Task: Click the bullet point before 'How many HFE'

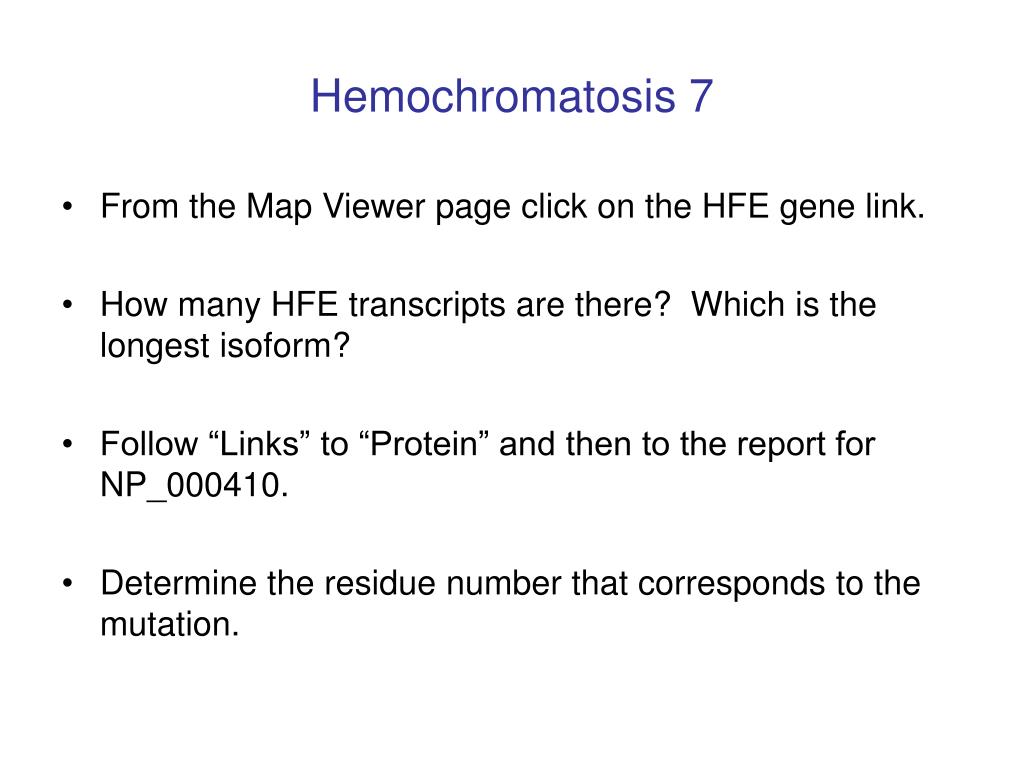Action: pyautogui.click(x=67, y=305)
